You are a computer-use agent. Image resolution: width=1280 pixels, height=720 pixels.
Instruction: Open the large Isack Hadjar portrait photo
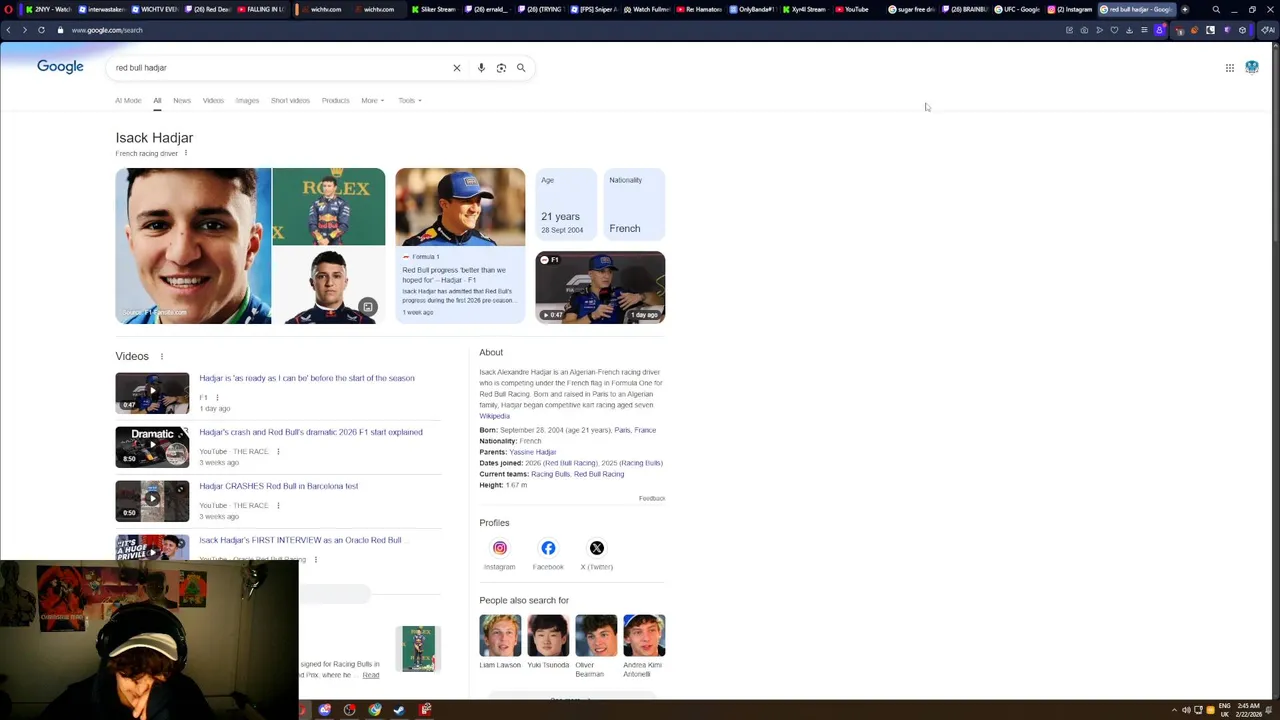coord(193,246)
